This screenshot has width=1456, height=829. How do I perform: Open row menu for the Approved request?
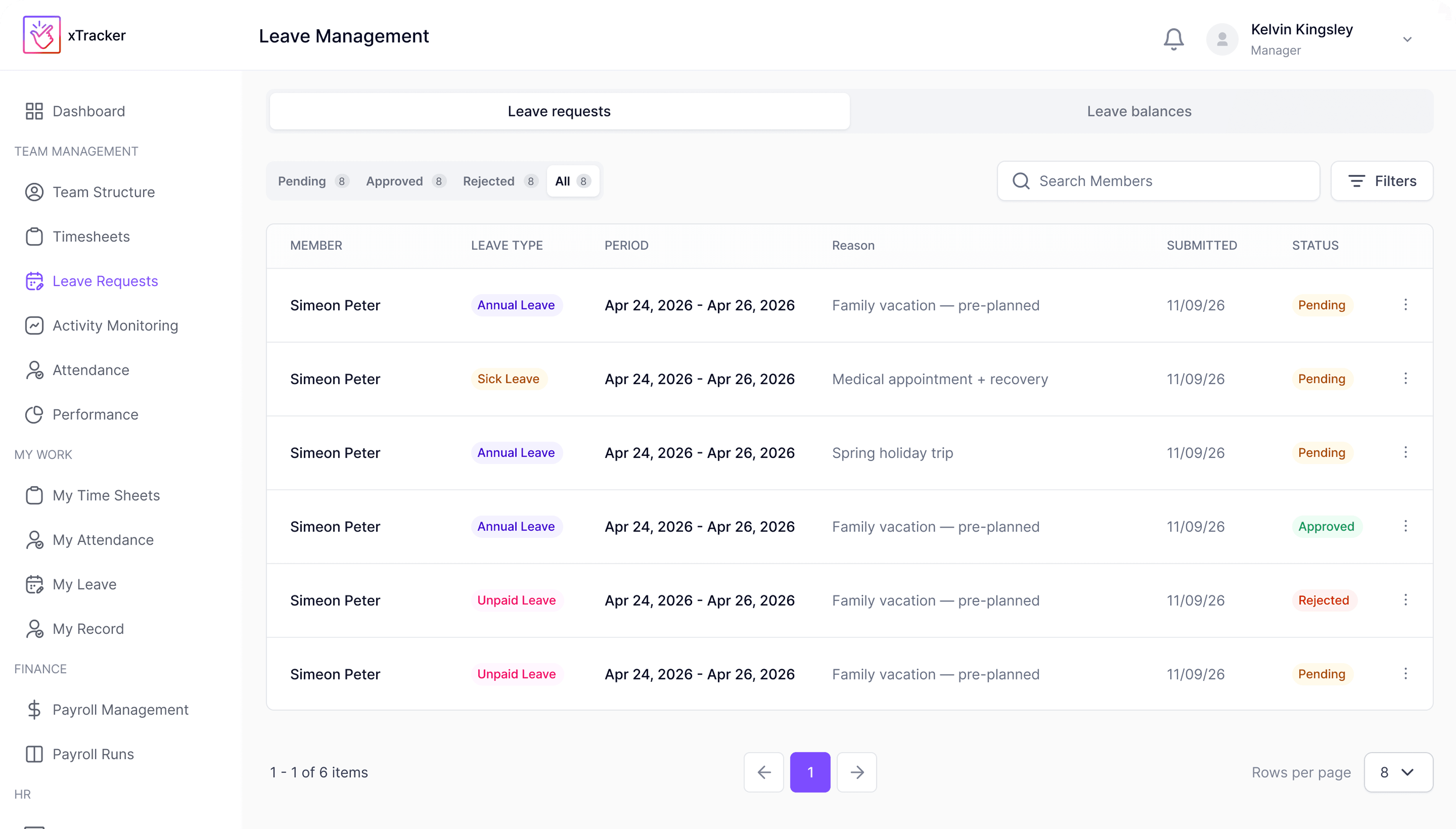click(x=1405, y=526)
